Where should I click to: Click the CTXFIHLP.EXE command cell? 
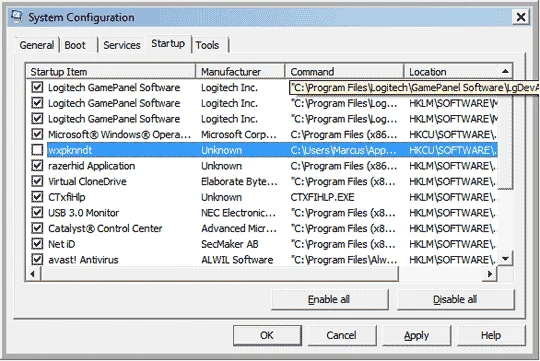click(322, 197)
